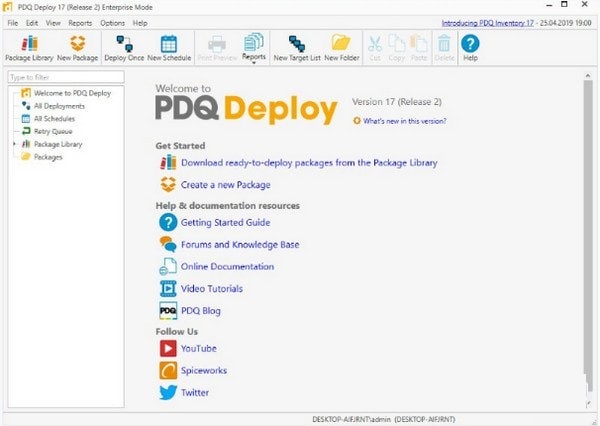Click DESKTOP-AIFJRNT\admin status bar text
This screenshot has height=426, width=600.
tap(351, 419)
